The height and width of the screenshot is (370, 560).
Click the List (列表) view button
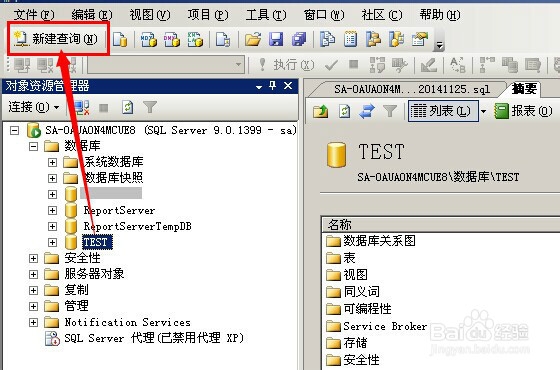[x=443, y=111]
